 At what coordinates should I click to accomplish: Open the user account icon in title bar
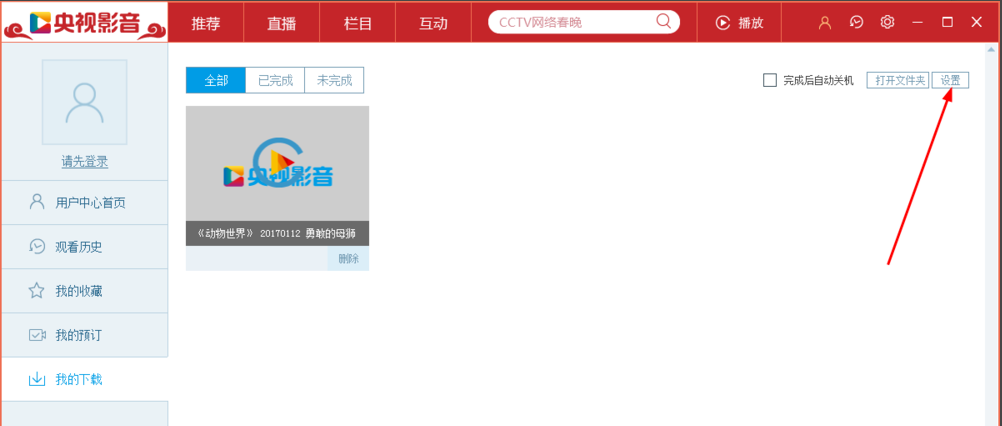click(825, 22)
